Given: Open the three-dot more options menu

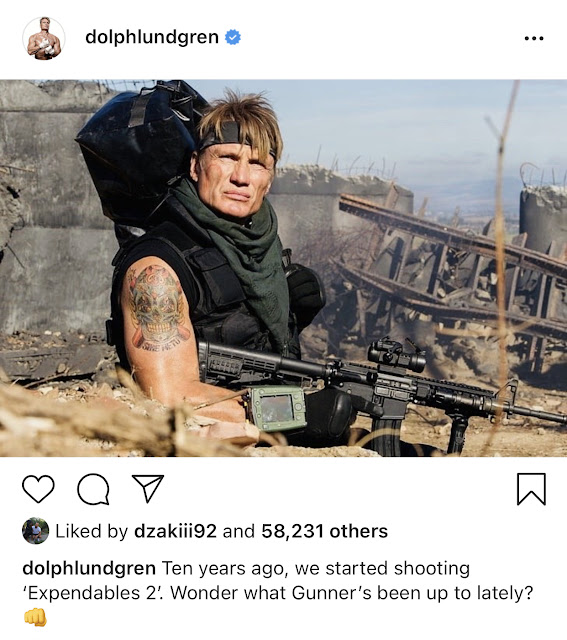Looking at the screenshot, I should pyautogui.click(x=534, y=38).
